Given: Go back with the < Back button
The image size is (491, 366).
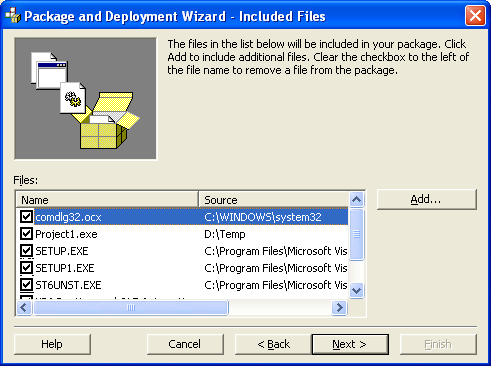Looking at the screenshot, I should [x=273, y=344].
